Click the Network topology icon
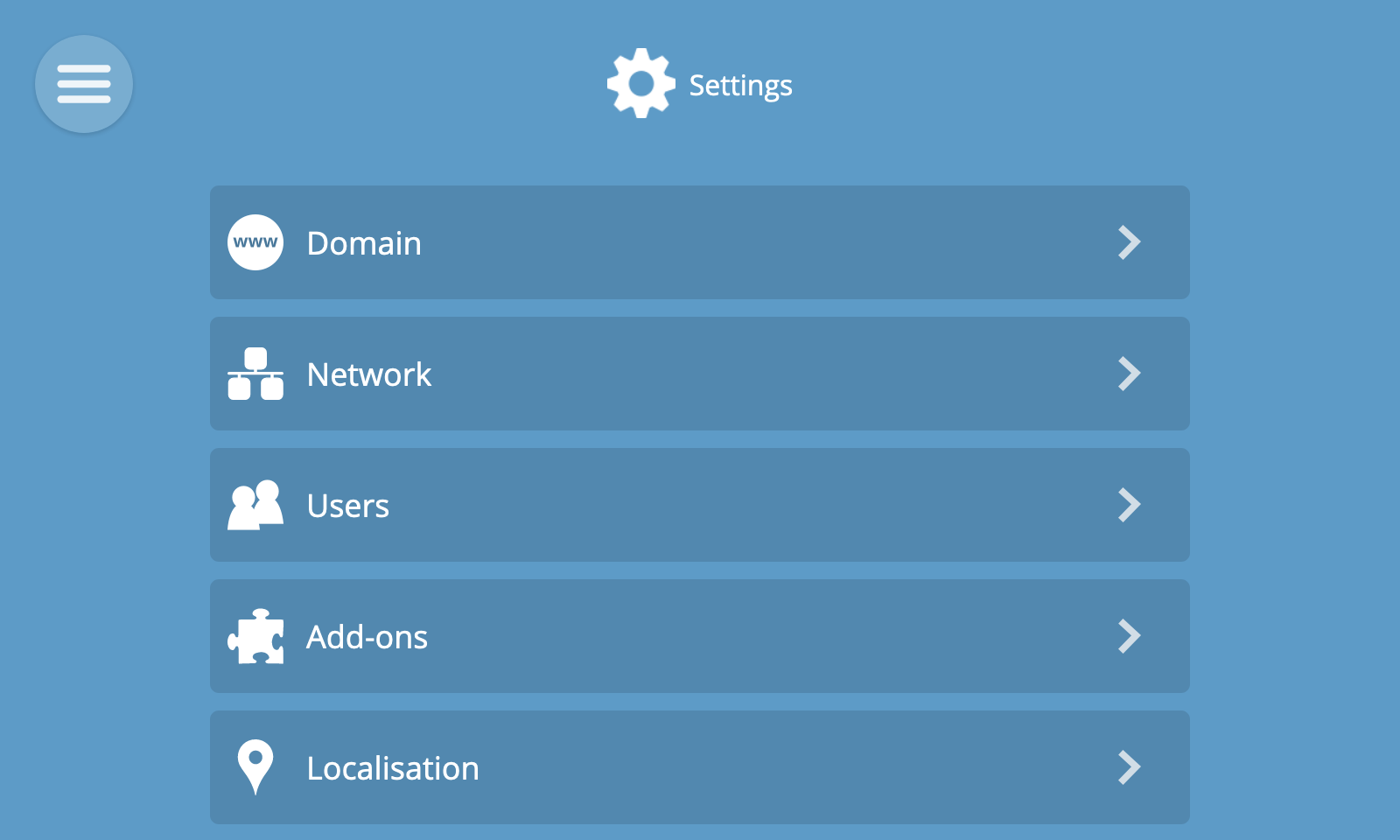This screenshot has width=1400, height=840. coord(255,374)
